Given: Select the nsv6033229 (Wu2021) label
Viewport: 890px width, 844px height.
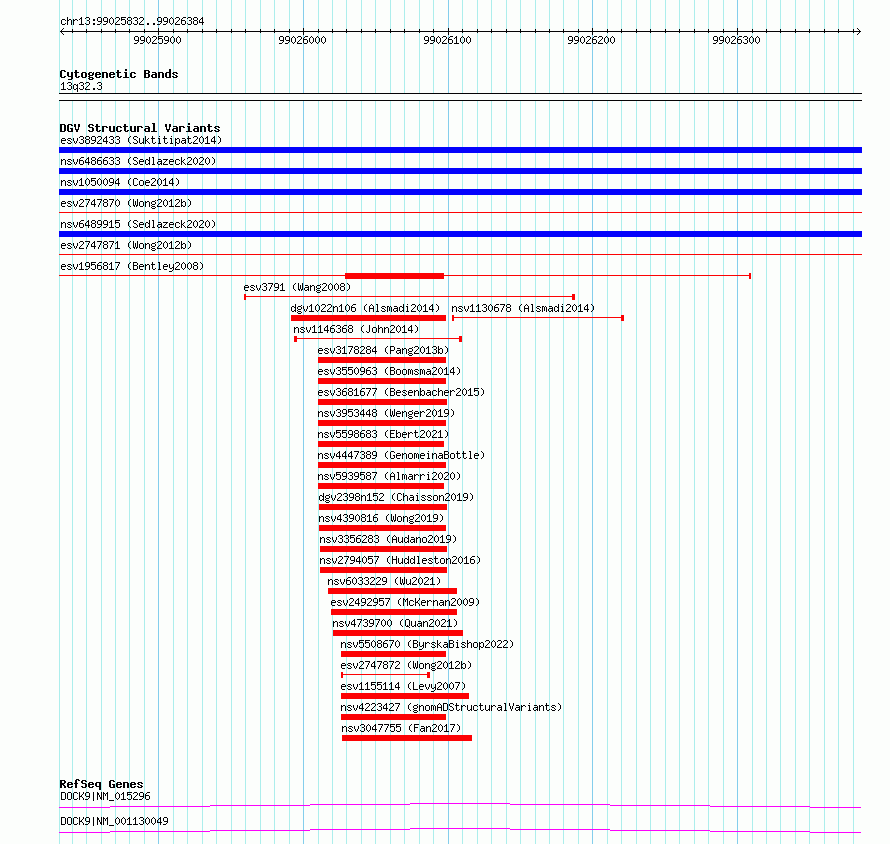Looking at the screenshot, I should [384, 581].
